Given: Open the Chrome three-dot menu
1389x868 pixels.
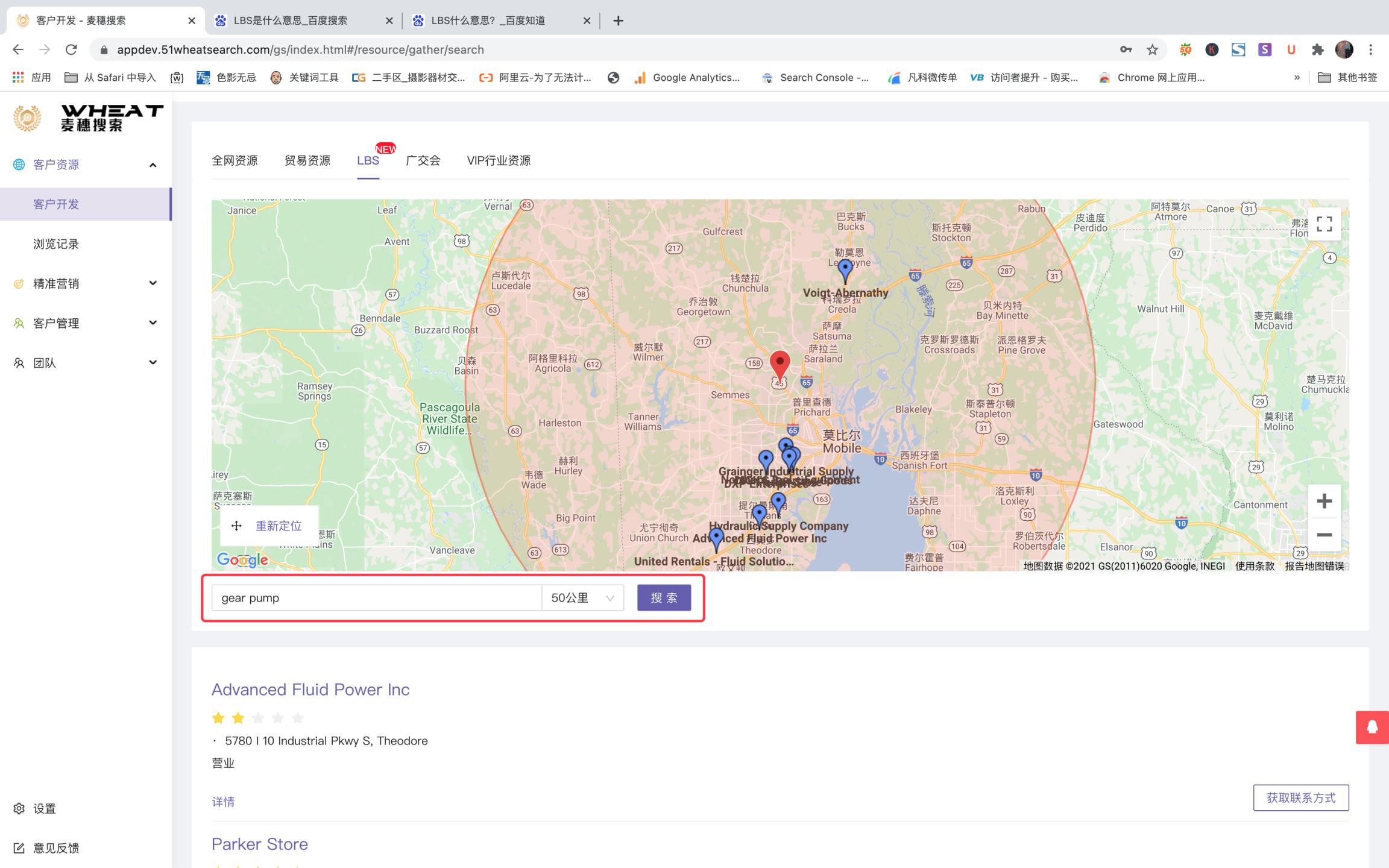Looking at the screenshot, I should point(1371,49).
